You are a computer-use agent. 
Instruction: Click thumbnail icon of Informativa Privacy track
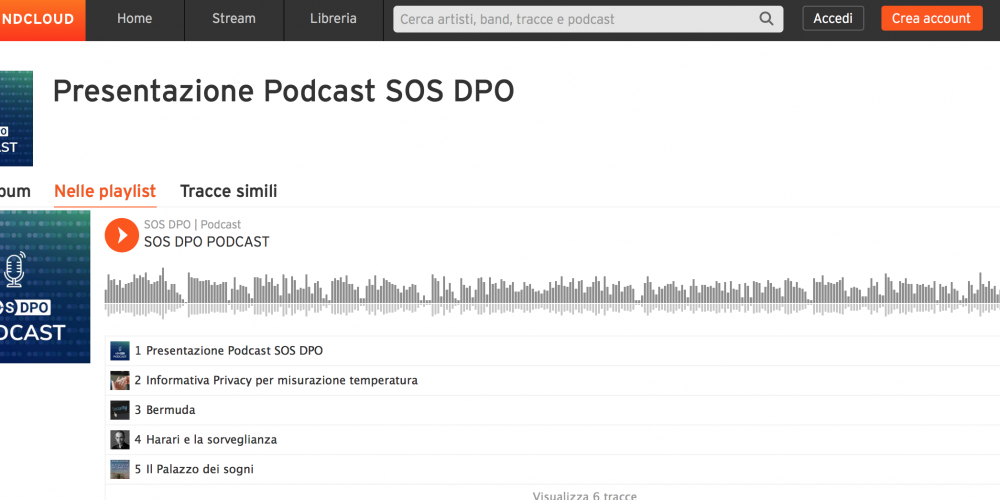point(120,381)
